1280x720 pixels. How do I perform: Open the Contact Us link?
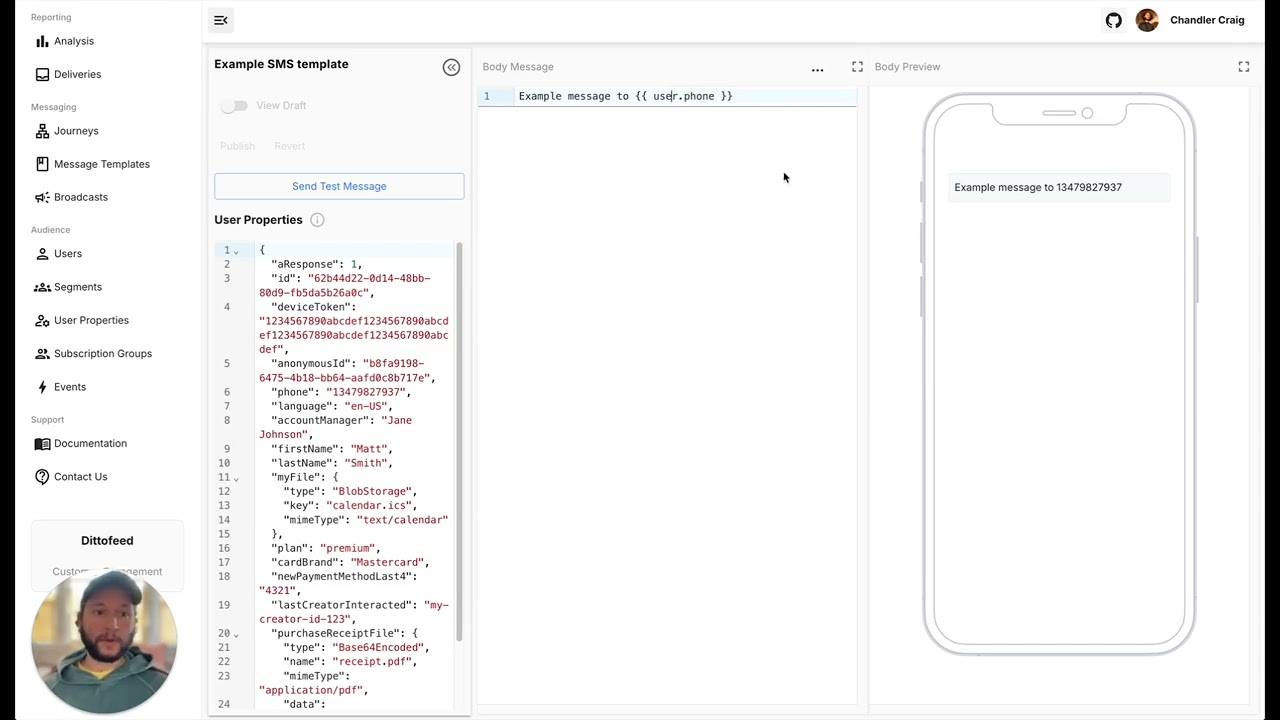(80, 477)
